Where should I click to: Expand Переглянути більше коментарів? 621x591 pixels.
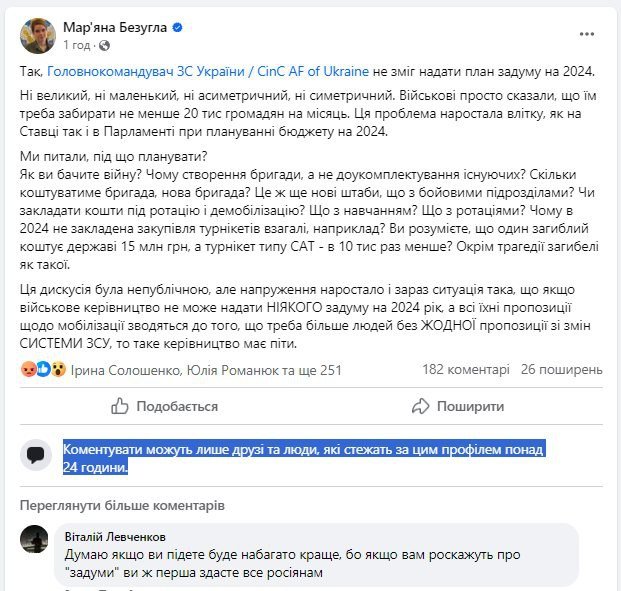click(122, 505)
